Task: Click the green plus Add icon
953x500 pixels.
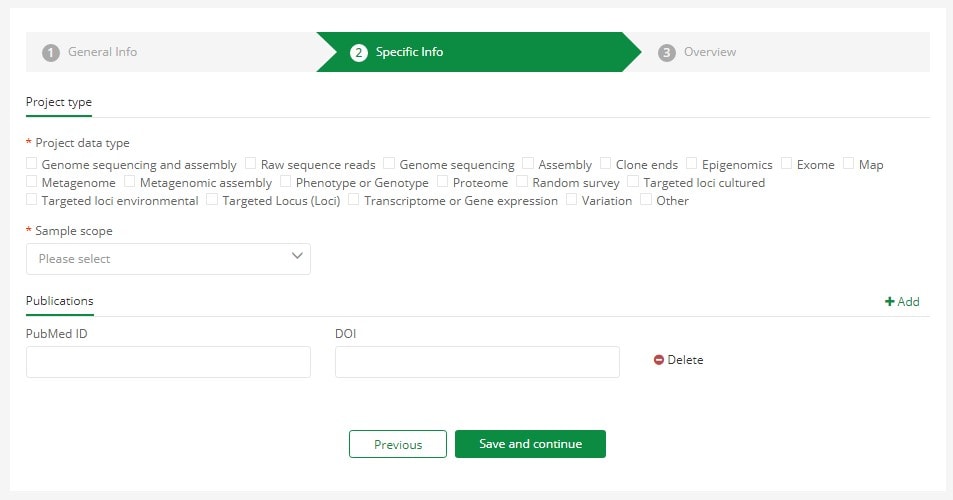Action: pos(889,301)
